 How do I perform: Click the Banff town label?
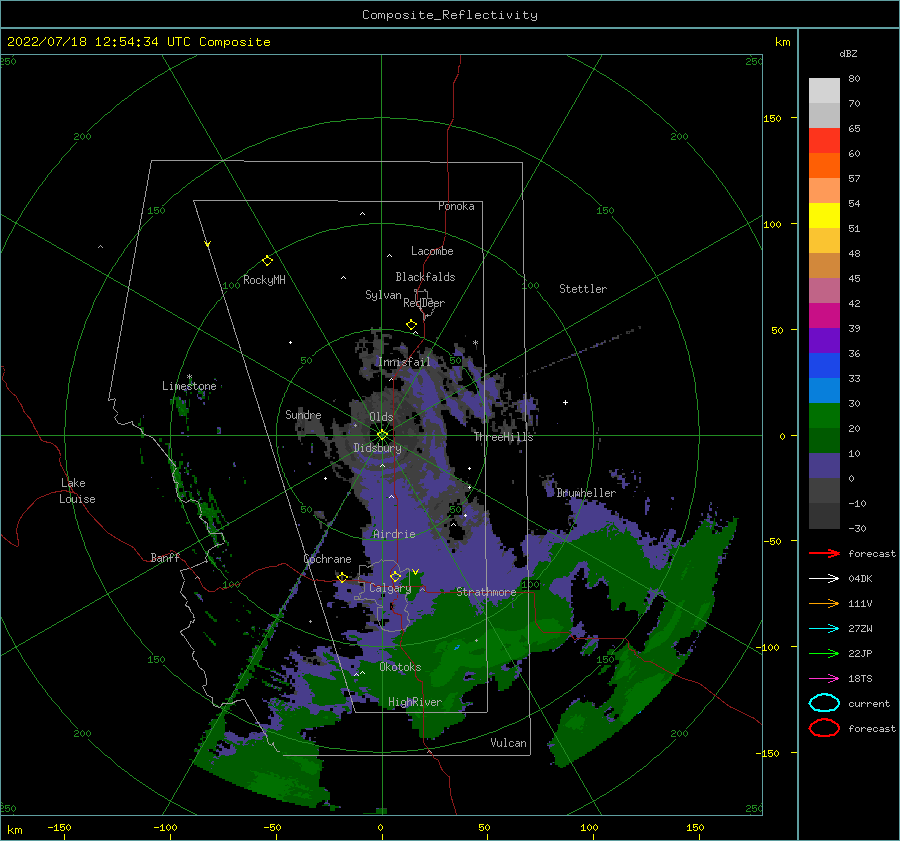pos(165,557)
